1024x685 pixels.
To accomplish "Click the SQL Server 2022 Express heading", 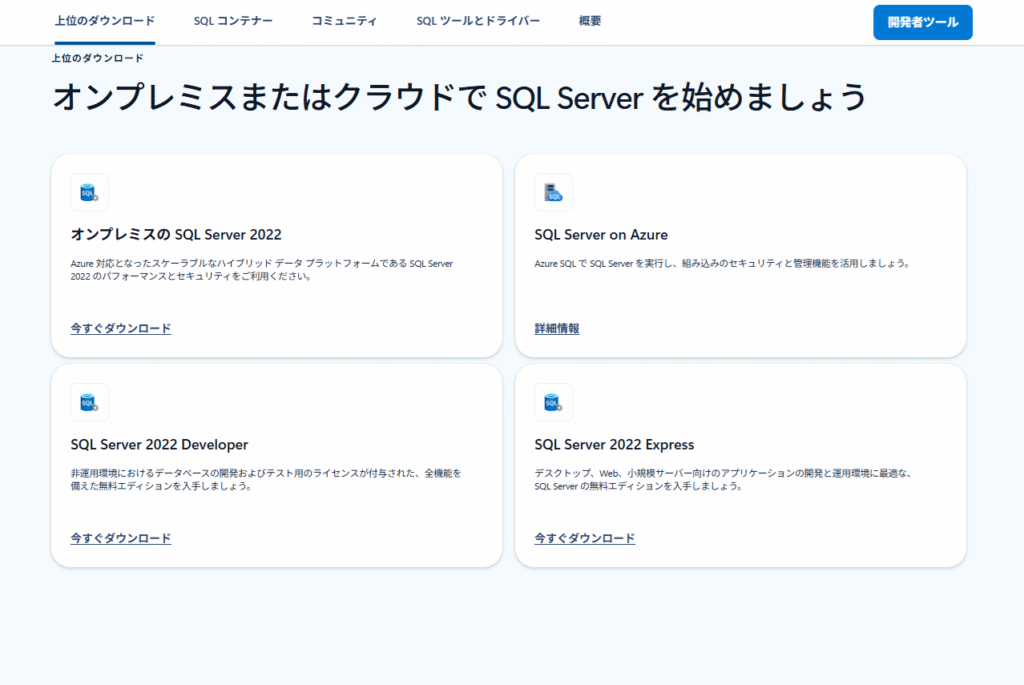I will (614, 445).
